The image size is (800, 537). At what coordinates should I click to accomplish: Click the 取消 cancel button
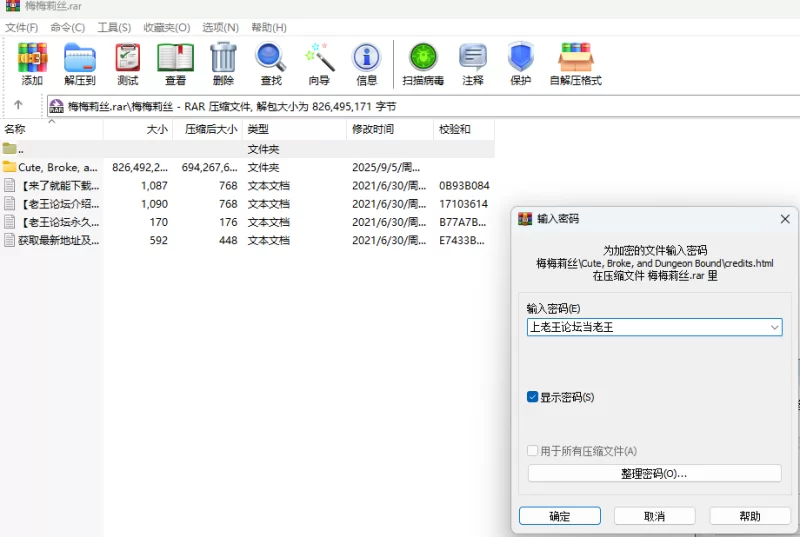tap(655, 516)
